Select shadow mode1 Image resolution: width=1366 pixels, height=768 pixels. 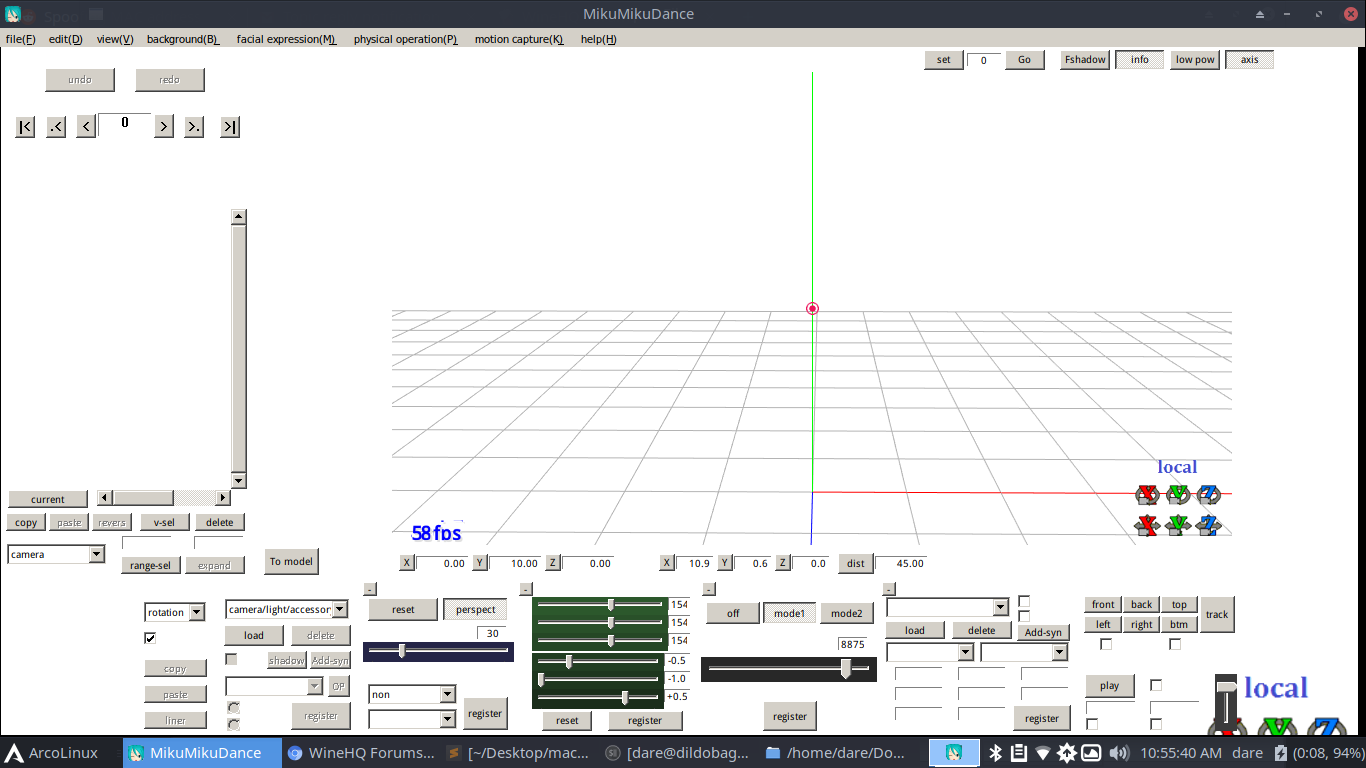pos(790,613)
